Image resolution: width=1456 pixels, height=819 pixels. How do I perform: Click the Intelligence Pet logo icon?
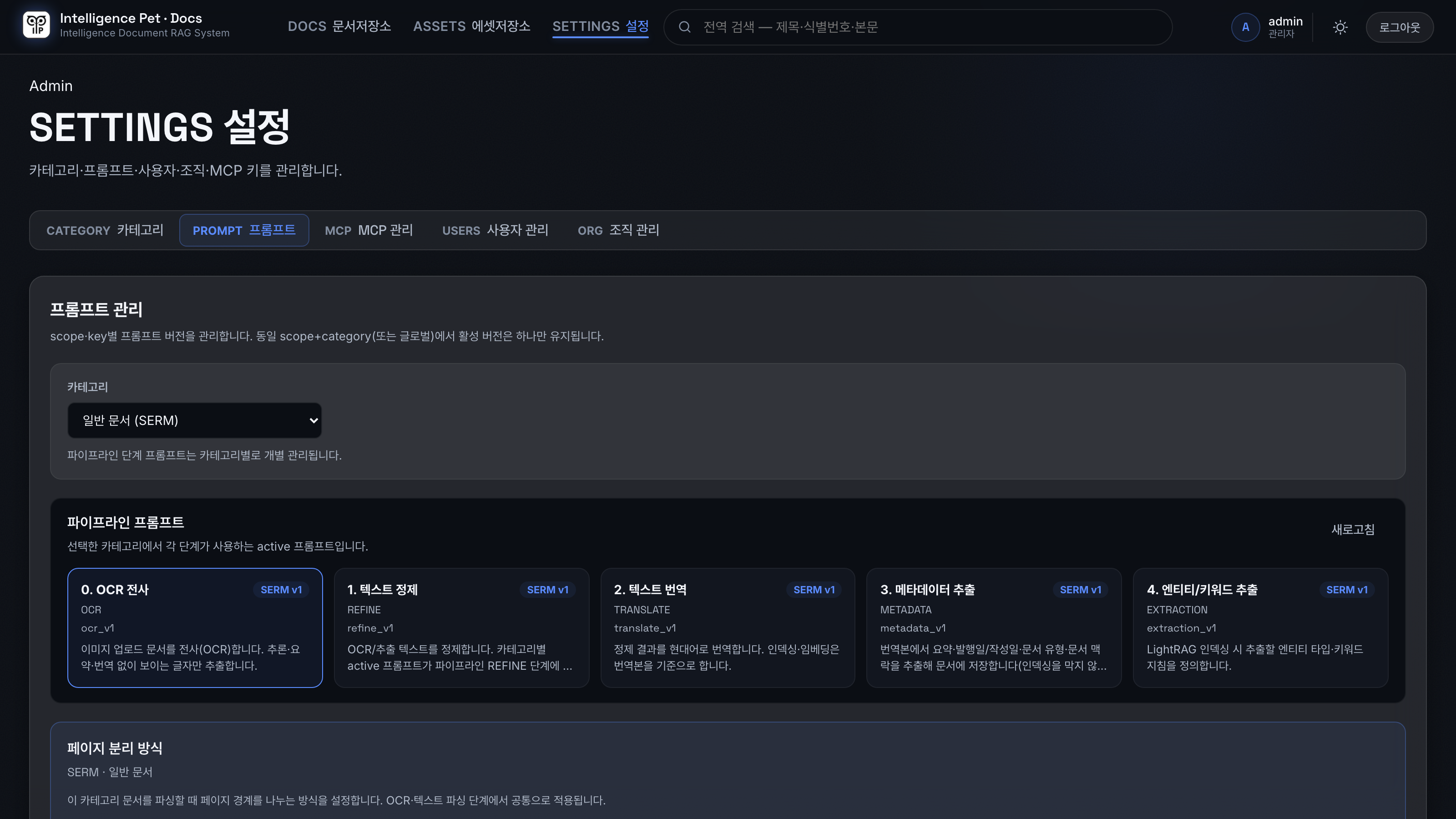pyautogui.click(x=36, y=25)
